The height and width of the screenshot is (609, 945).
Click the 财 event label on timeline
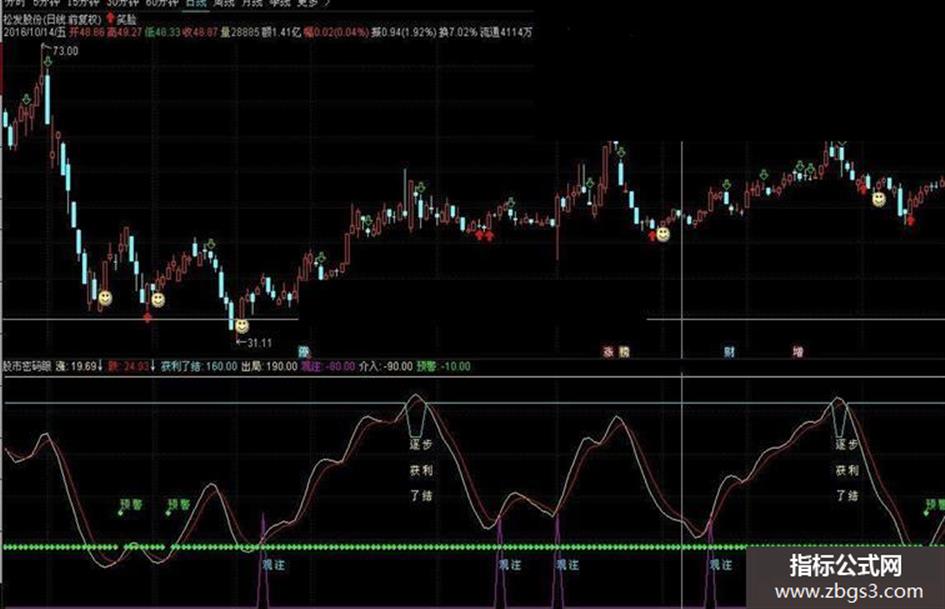point(729,352)
